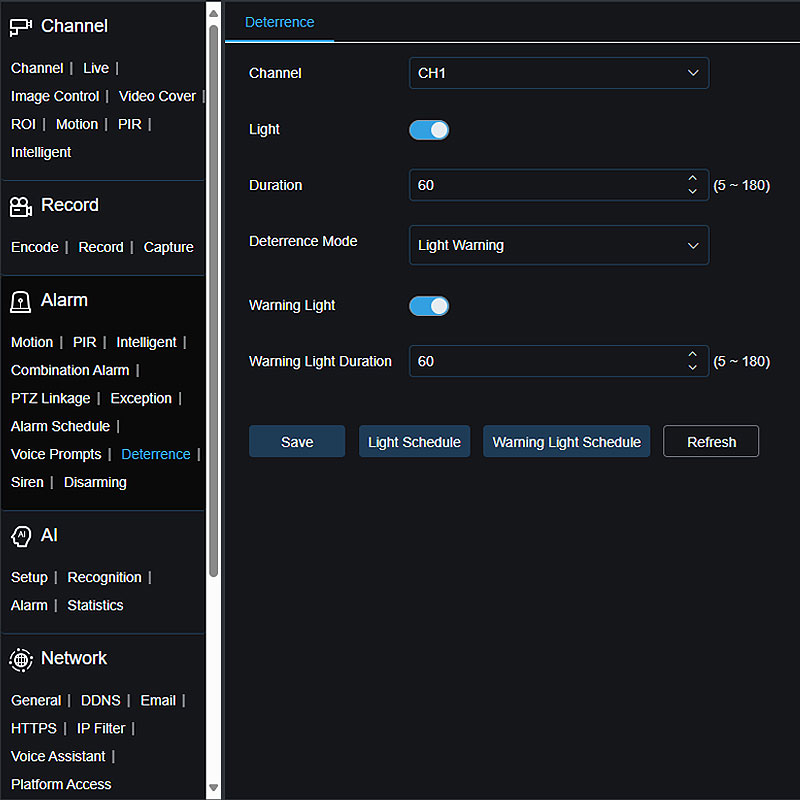Open the Warning Light Schedule
Viewport: 800px width, 800px height.
click(566, 442)
